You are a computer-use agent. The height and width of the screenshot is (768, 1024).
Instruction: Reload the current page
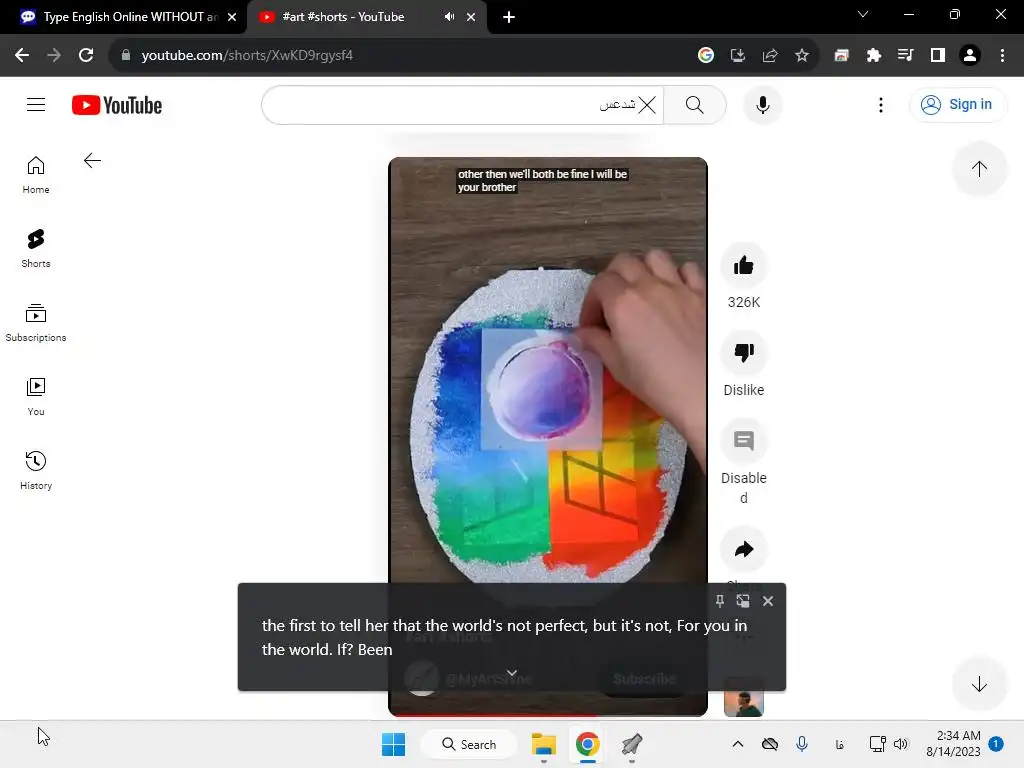86,56
